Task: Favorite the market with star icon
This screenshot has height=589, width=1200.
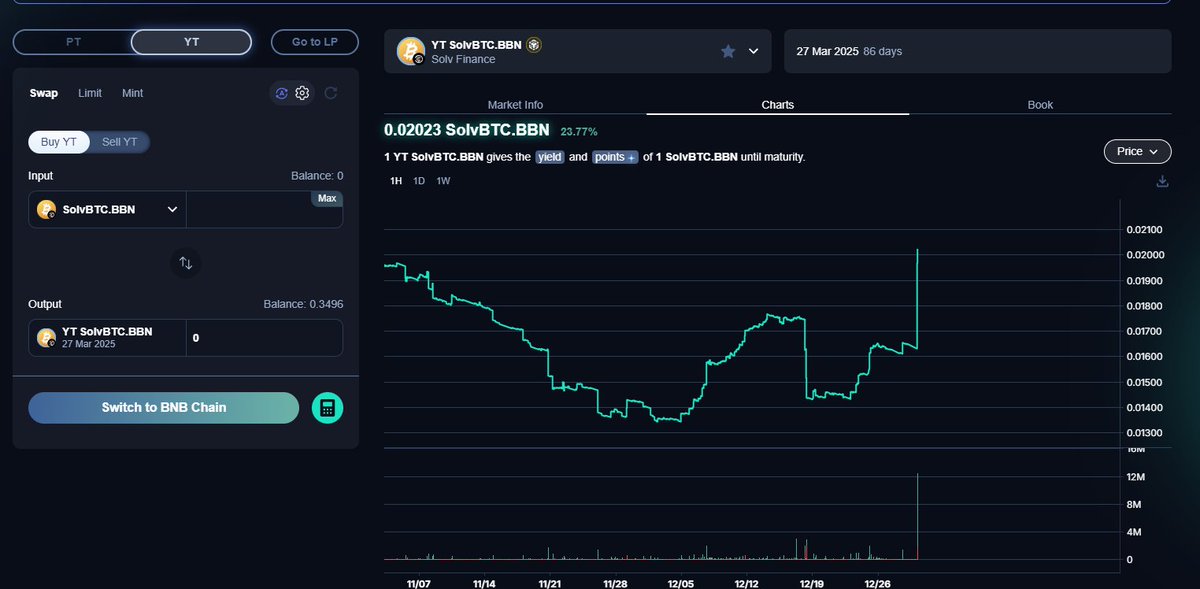Action: click(x=729, y=51)
